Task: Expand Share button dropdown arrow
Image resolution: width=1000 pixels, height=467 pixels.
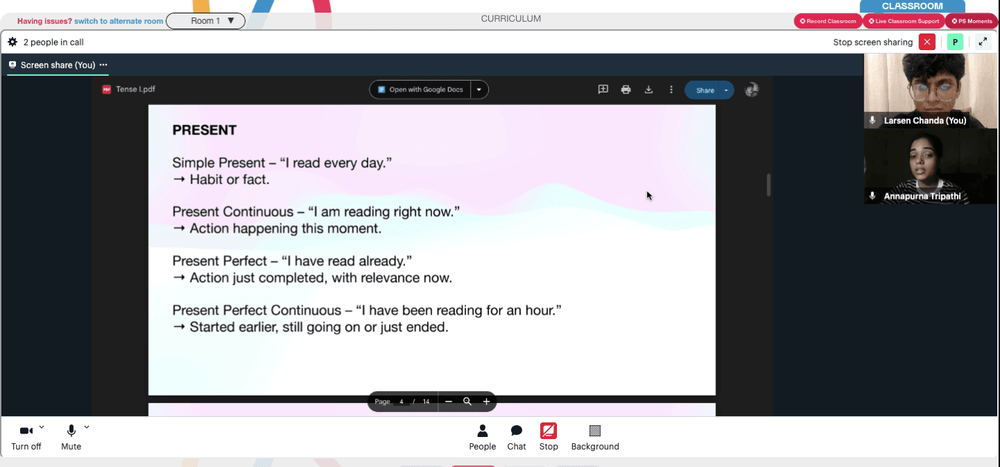Action: coord(726,91)
